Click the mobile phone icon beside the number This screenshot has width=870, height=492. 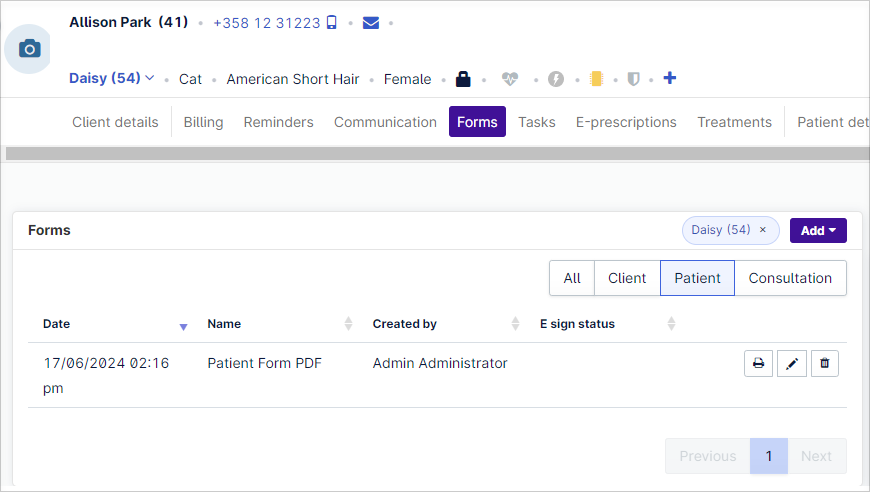(331, 22)
